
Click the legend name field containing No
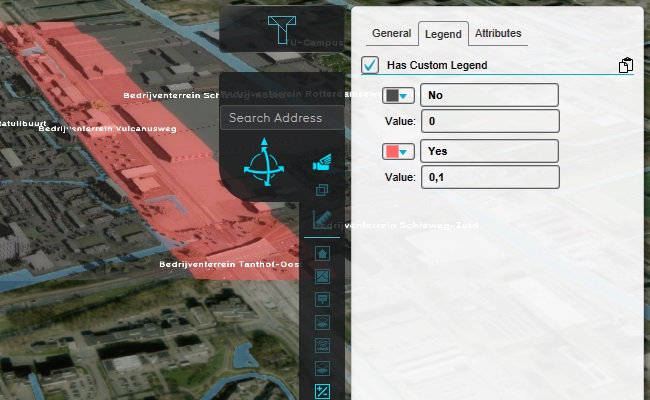tap(489, 96)
